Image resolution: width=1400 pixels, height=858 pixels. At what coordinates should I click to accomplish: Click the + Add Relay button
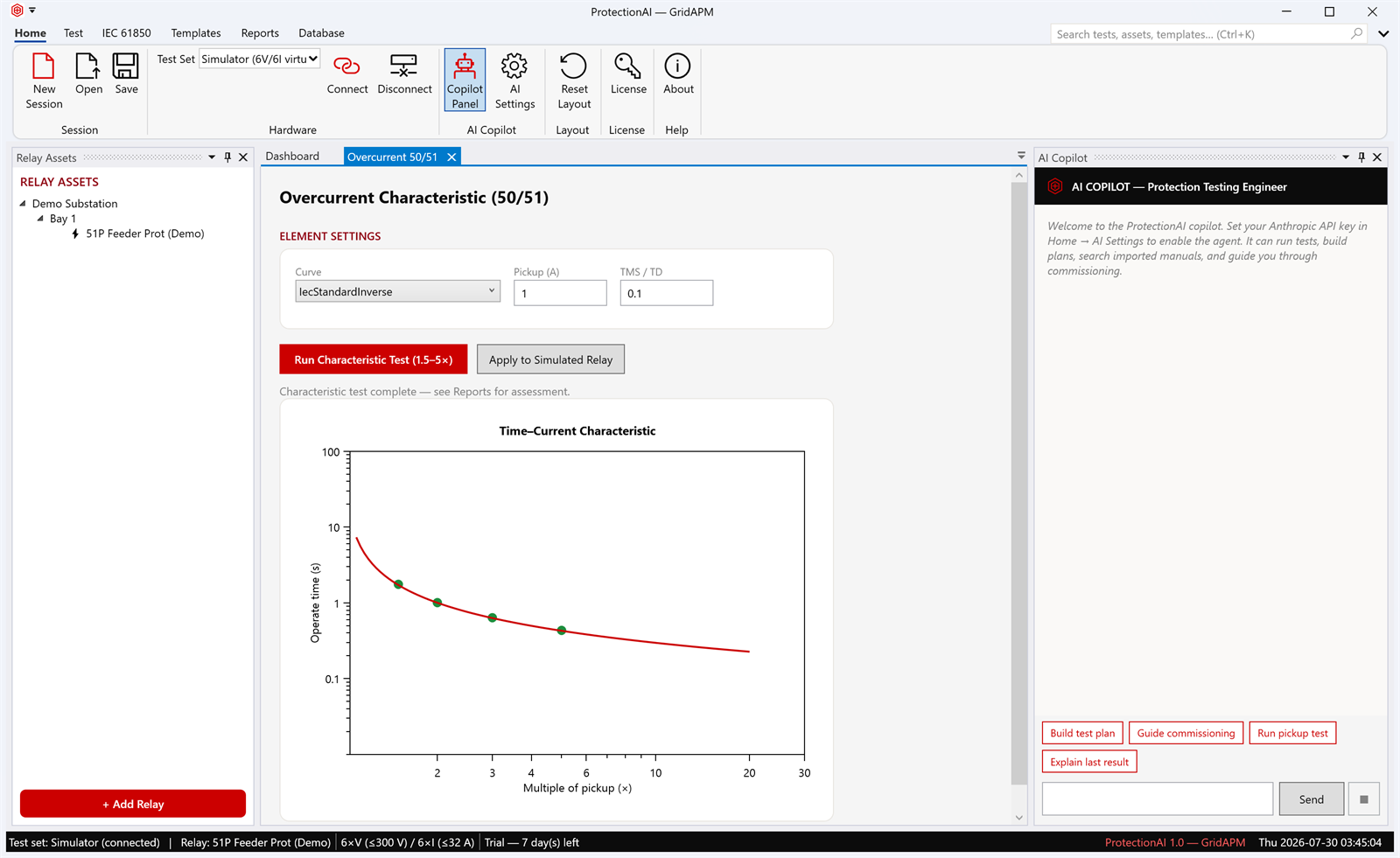(x=133, y=804)
